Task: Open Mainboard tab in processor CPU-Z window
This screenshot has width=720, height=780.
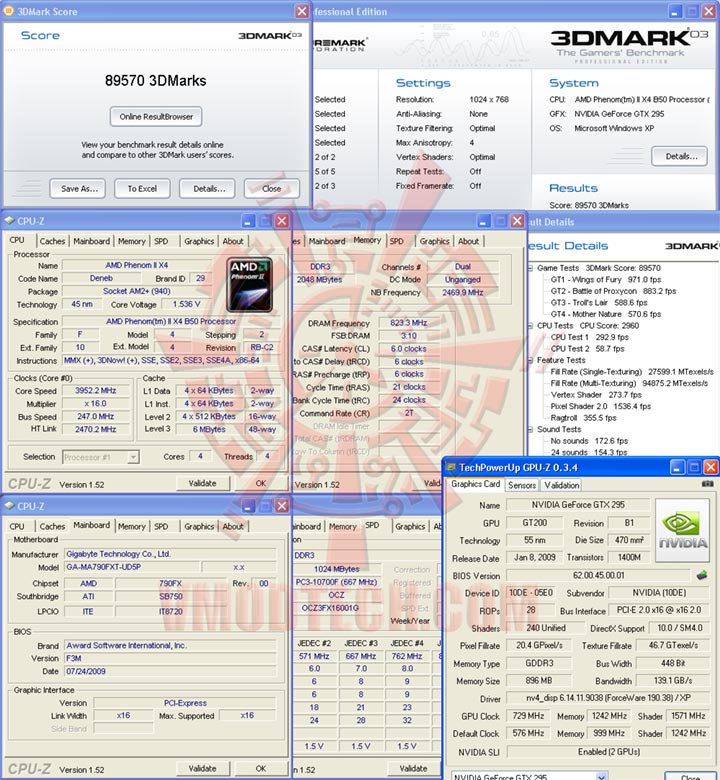Action: [x=92, y=241]
